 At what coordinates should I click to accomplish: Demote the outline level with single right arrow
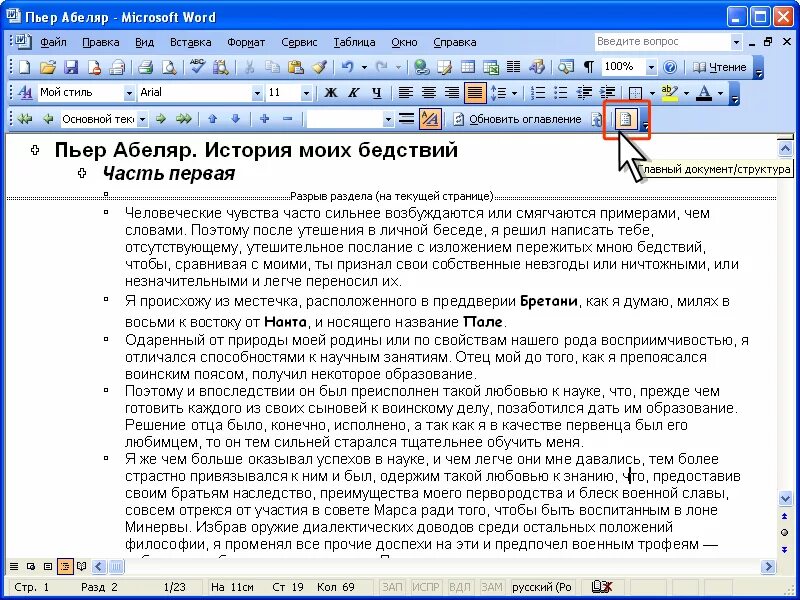(x=161, y=119)
